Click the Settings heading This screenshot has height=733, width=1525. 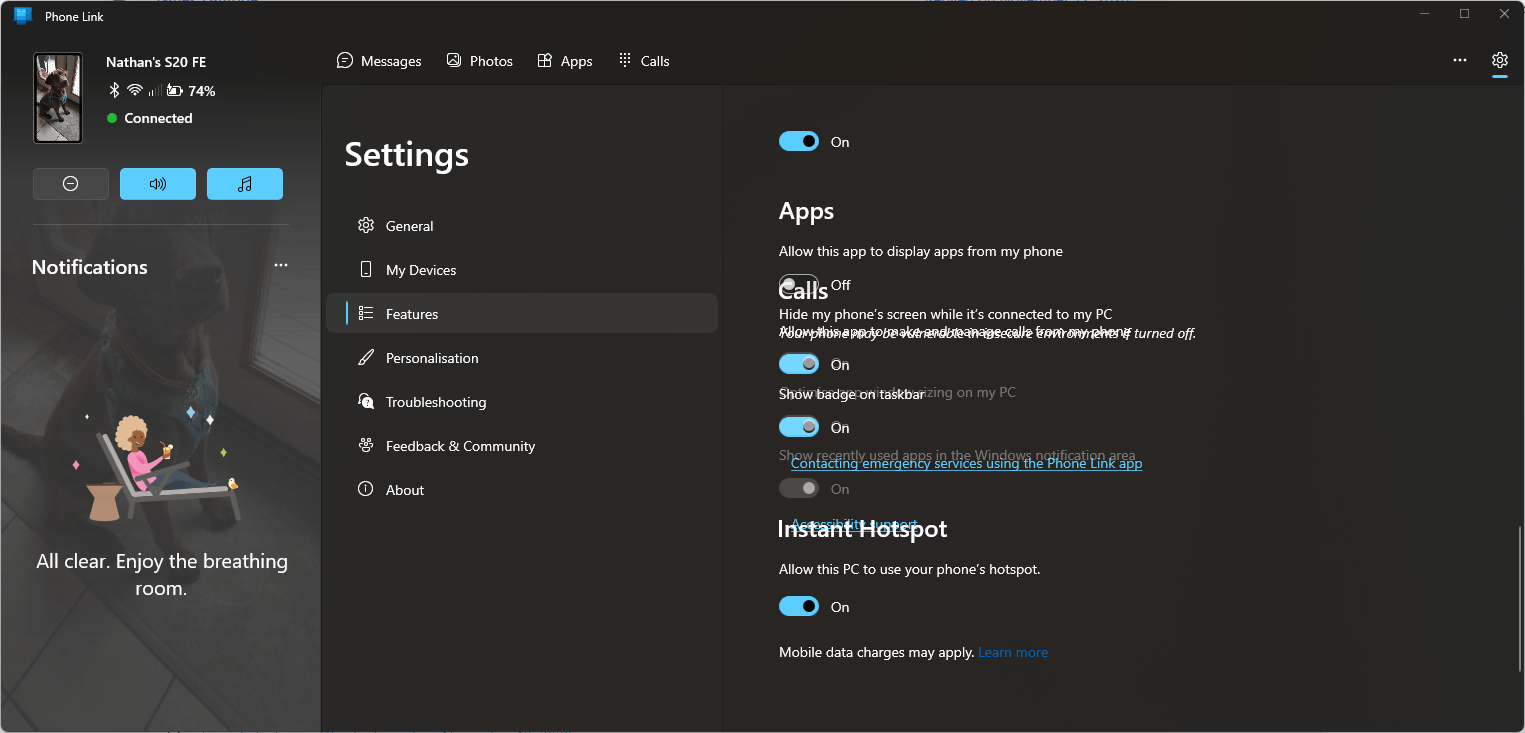[x=407, y=154]
